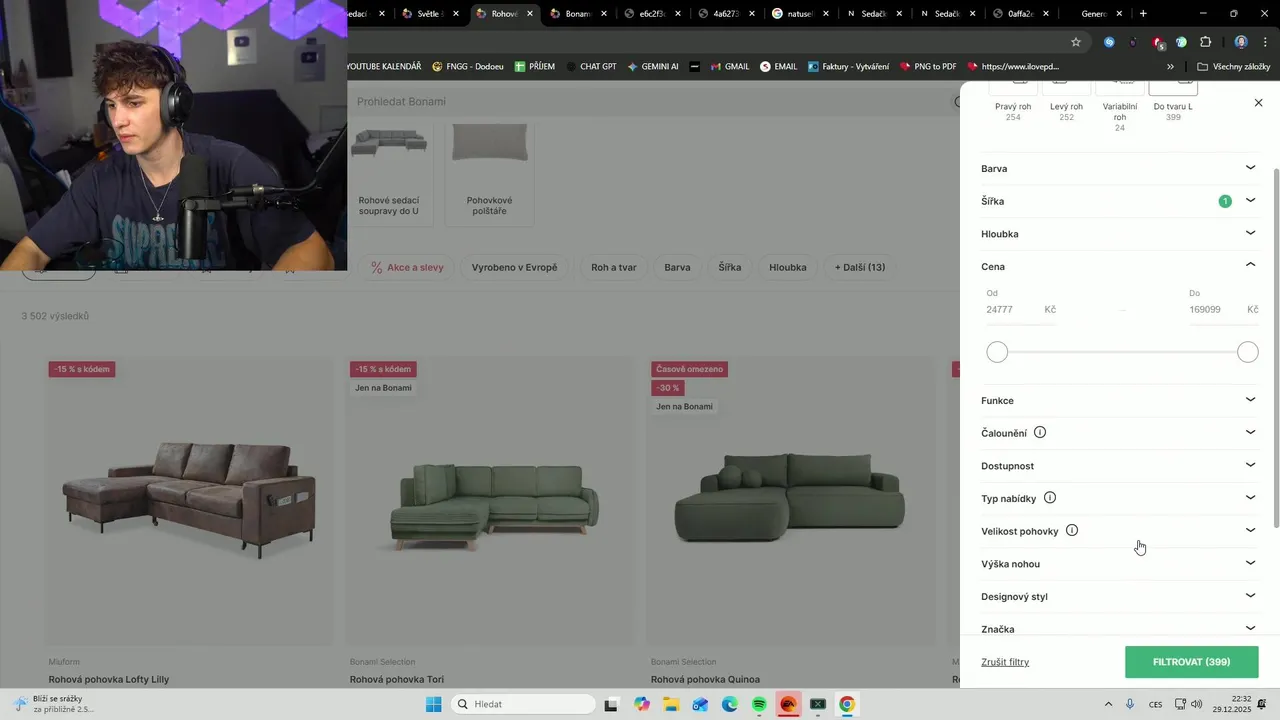This screenshot has width=1280, height=720.
Task: Click the filter panel vertical scrollbar
Action: pos(1275,347)
